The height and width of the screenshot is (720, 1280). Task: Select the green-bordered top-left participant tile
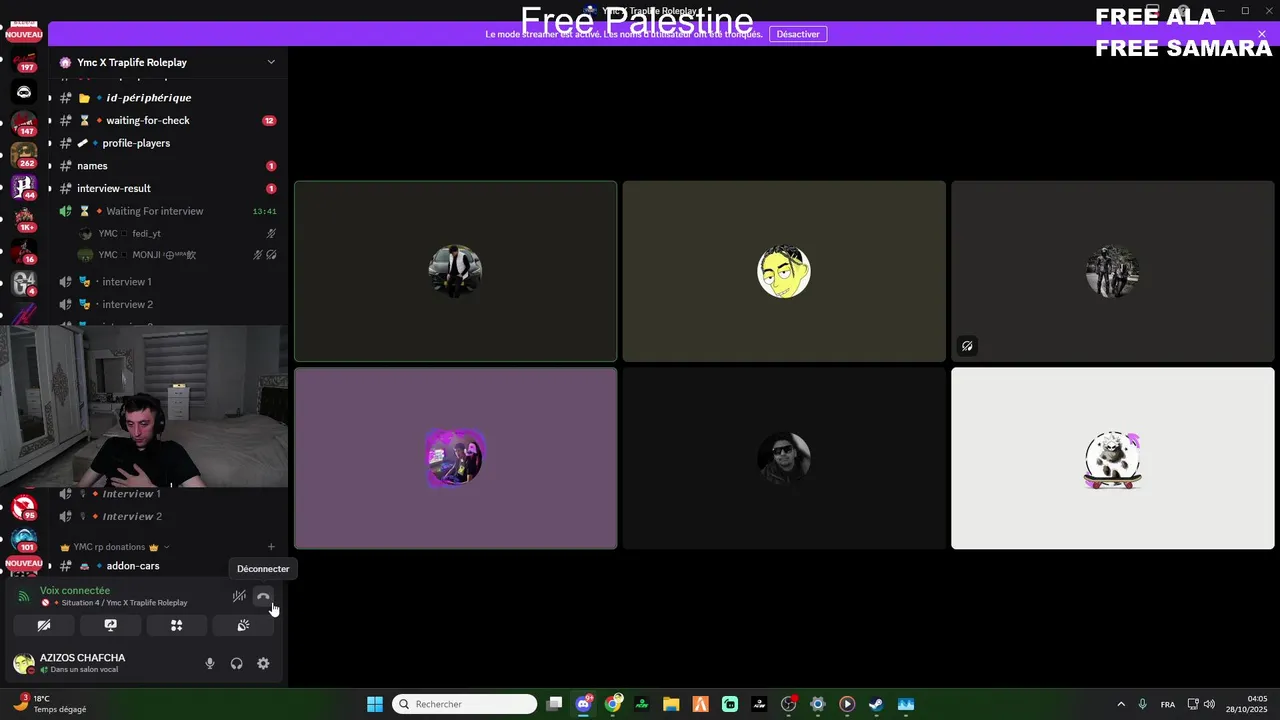pyautogui.click(x=455, y=271)
